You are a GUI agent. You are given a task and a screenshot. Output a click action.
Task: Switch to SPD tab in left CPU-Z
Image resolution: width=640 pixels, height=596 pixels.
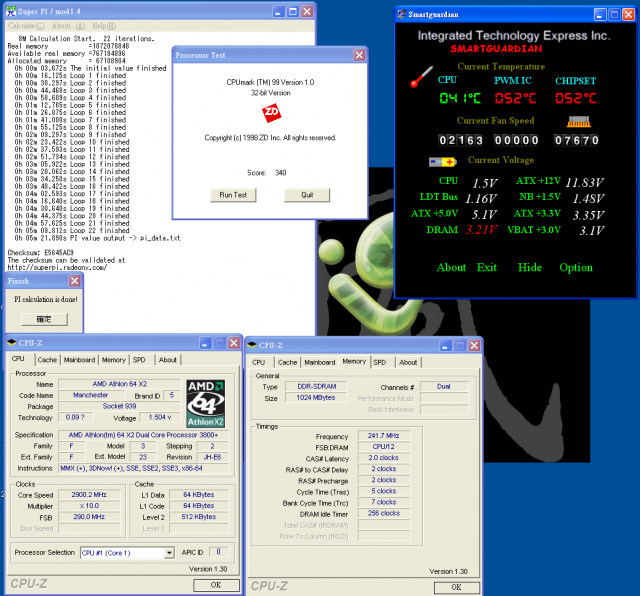click(139, 360)
